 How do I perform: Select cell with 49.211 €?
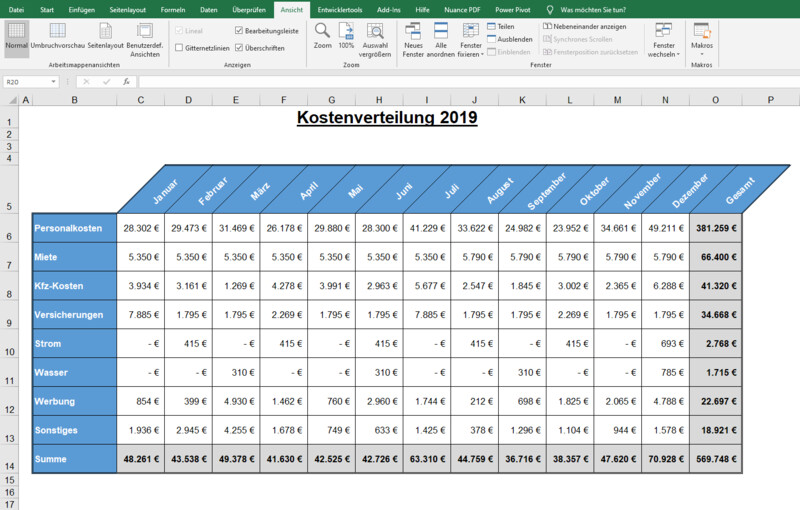[665, 228]
